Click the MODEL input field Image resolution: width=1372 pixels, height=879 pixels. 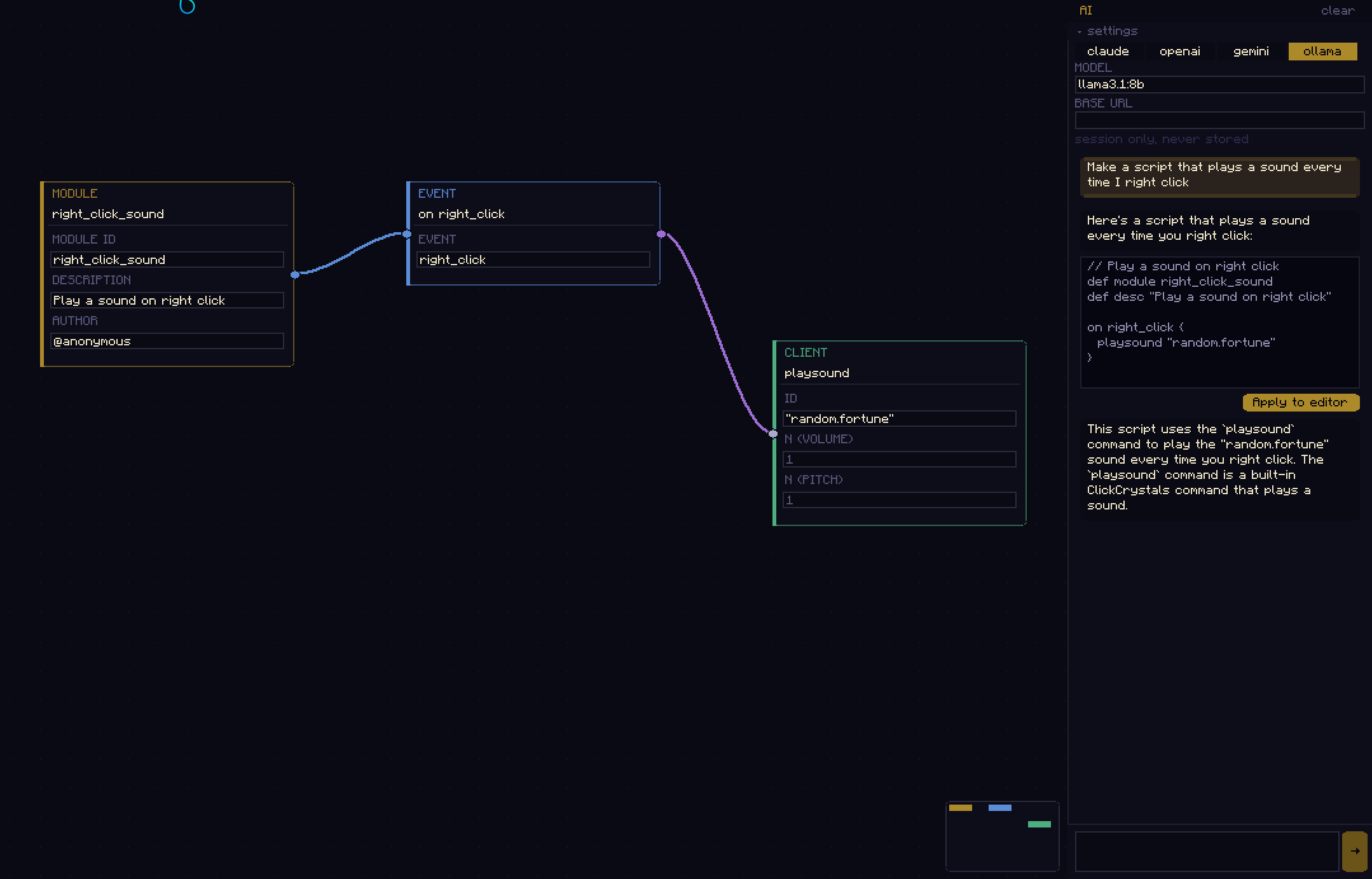coord(1219,84)
